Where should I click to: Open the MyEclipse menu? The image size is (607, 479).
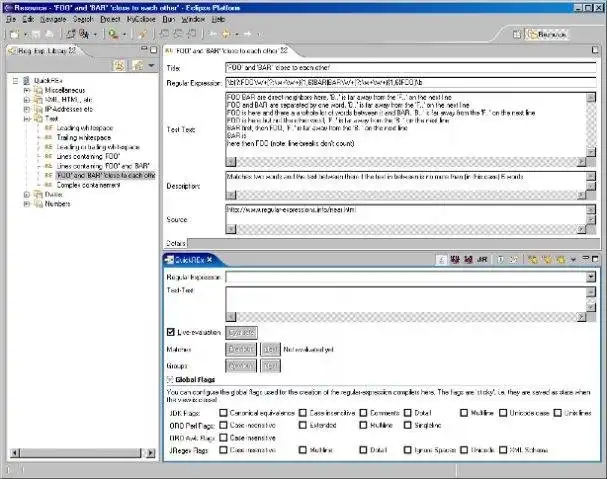point(141,19)
